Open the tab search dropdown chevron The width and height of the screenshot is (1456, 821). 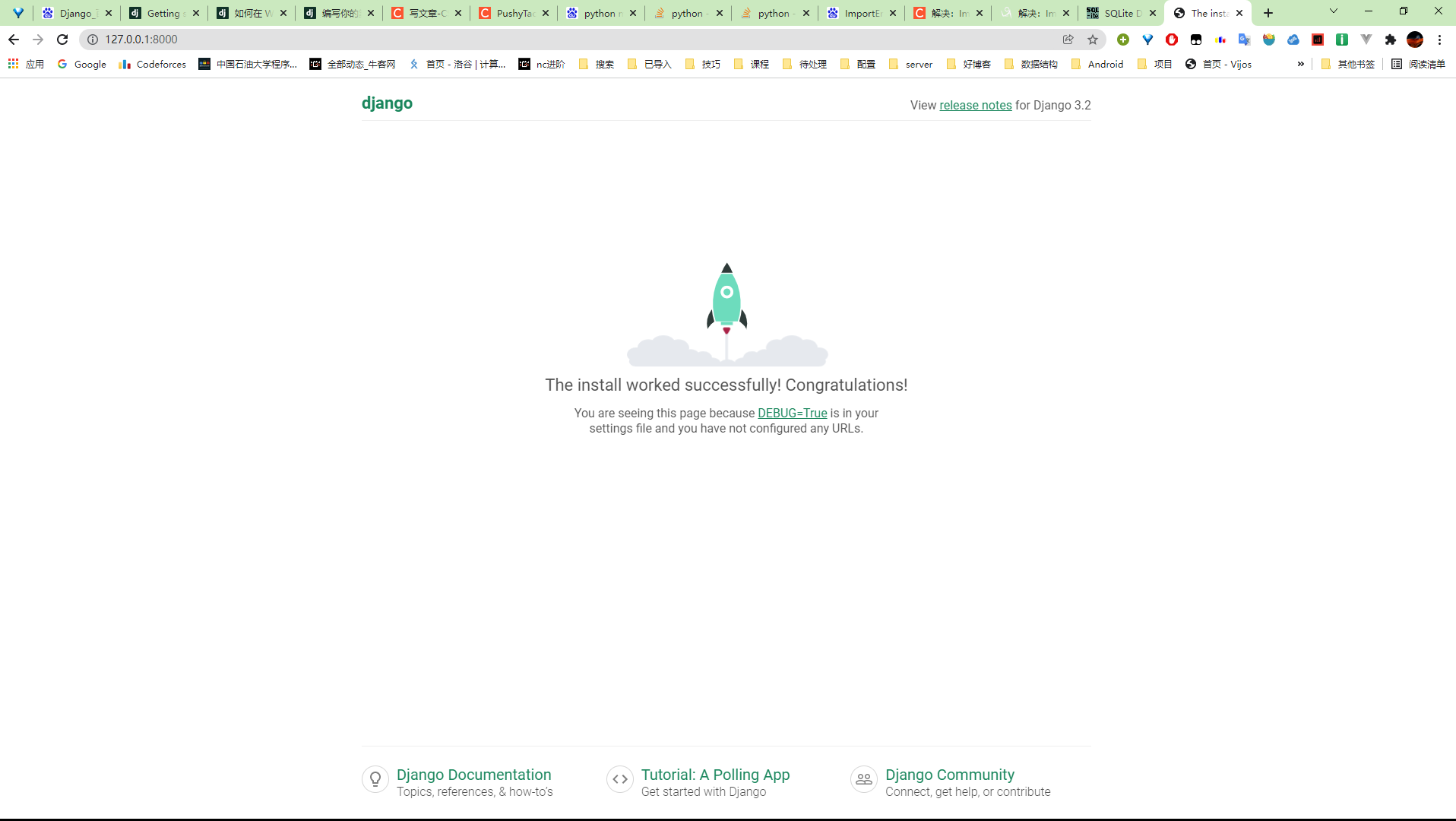click(1333, 11)
